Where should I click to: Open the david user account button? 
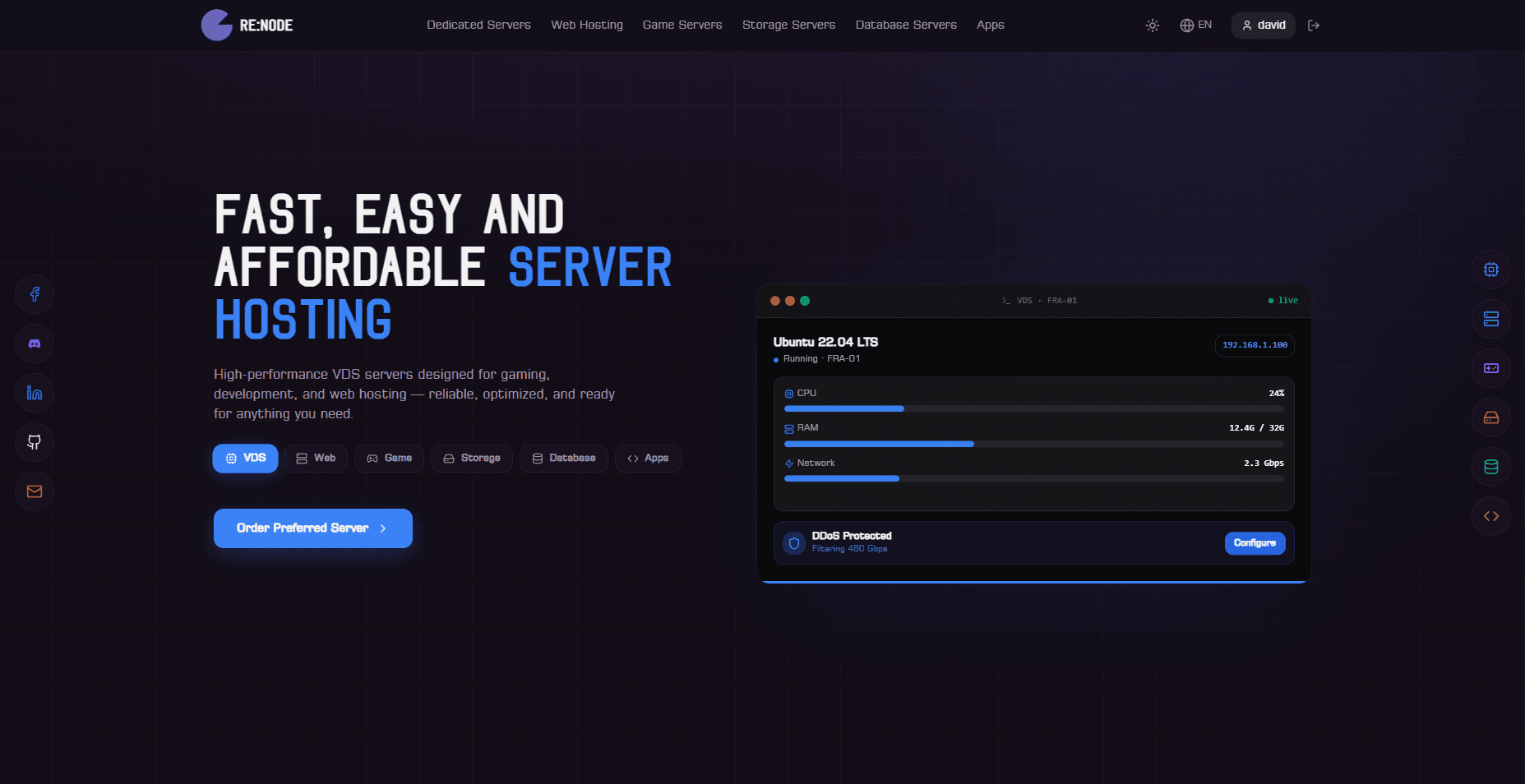[x=1264, y=25]
